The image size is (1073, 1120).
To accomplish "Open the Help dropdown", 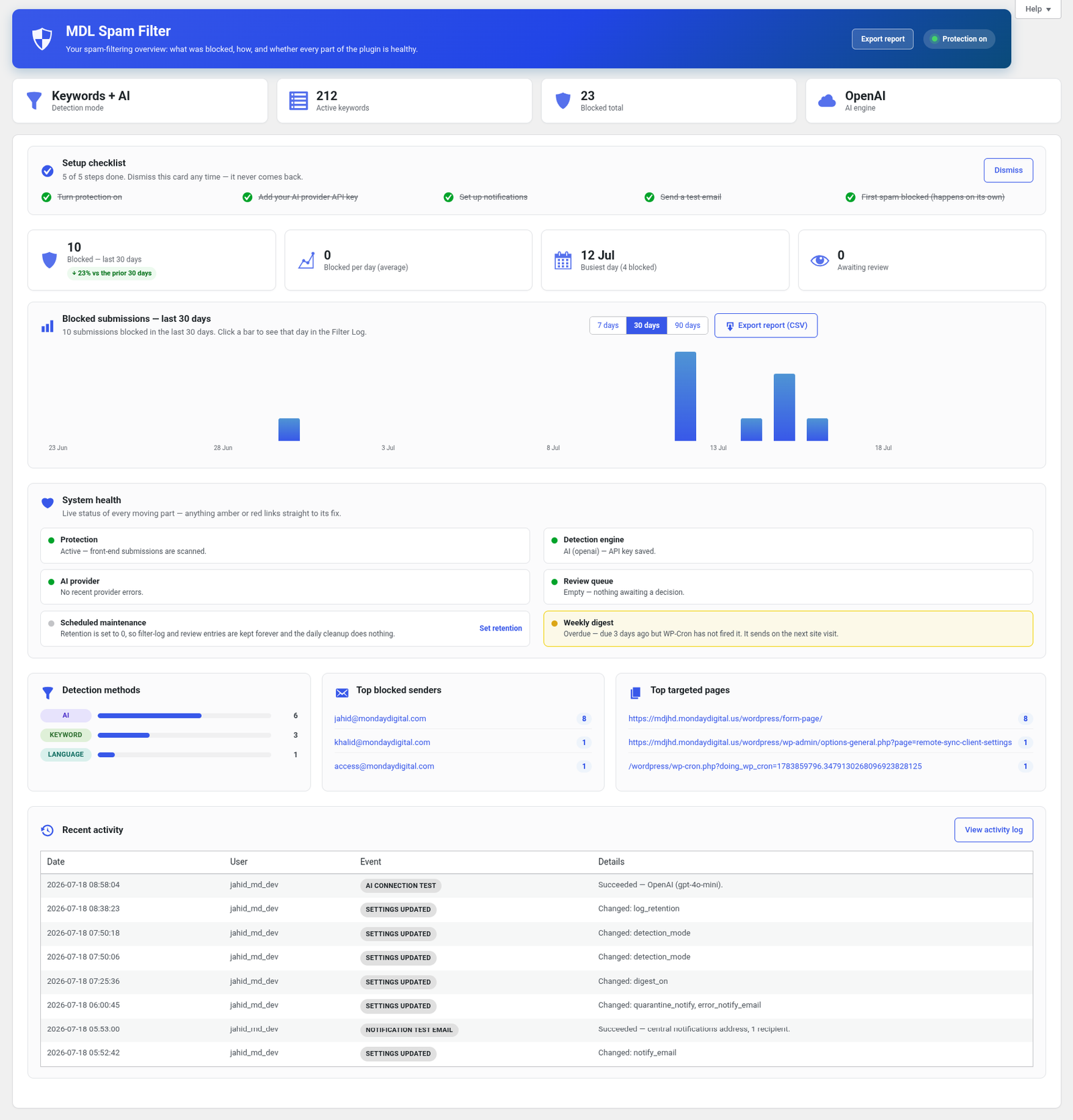I will [x=1037, y=9].
